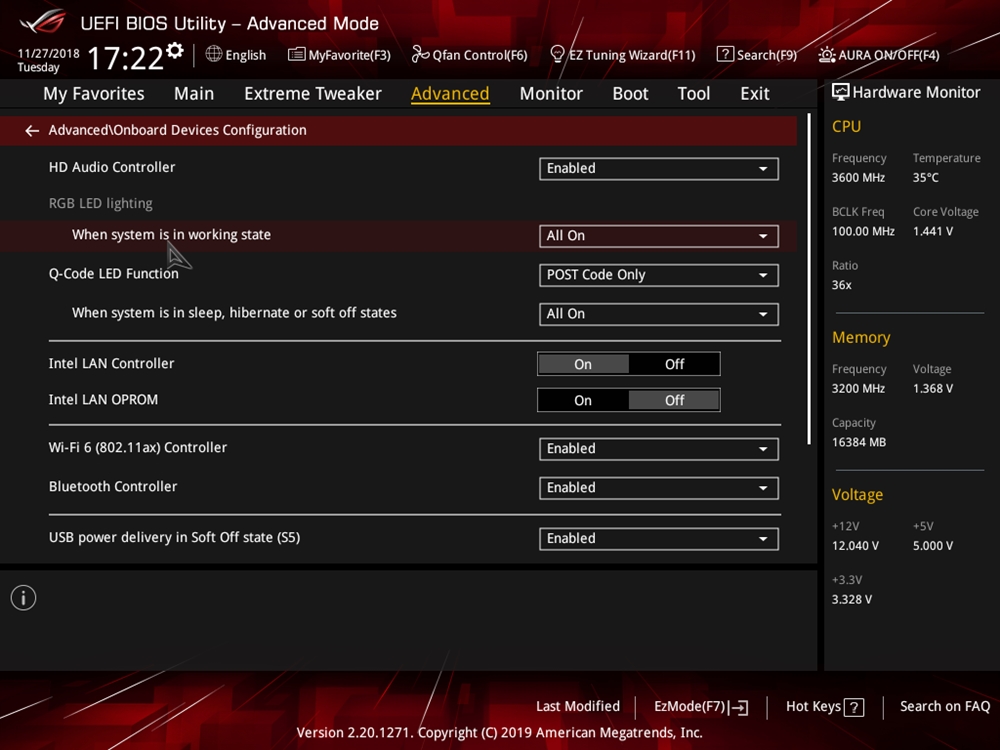Set Intel LAN Controller to On
The image size is (1000, 750).
click(x=583, y=365)
